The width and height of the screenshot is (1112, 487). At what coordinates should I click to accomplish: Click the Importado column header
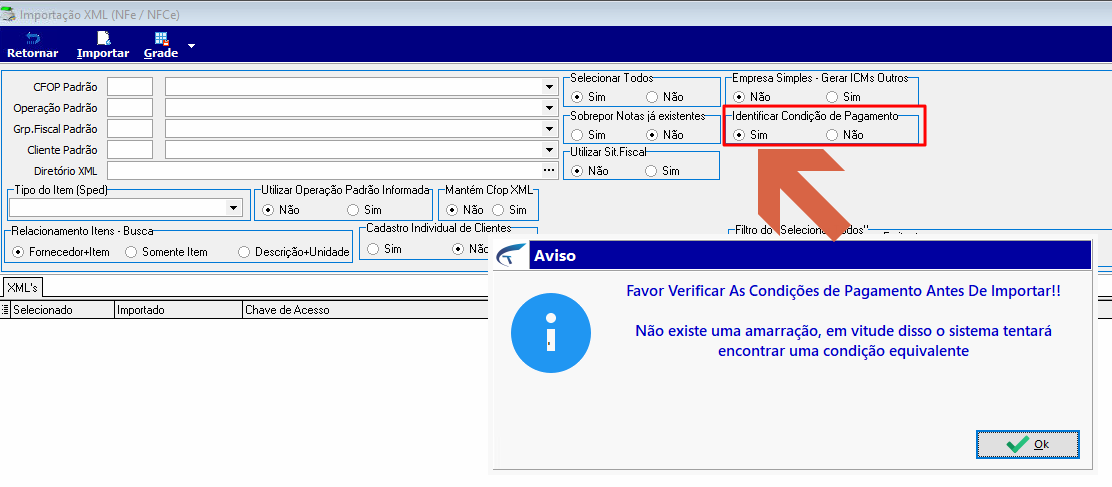click(178, 310)
